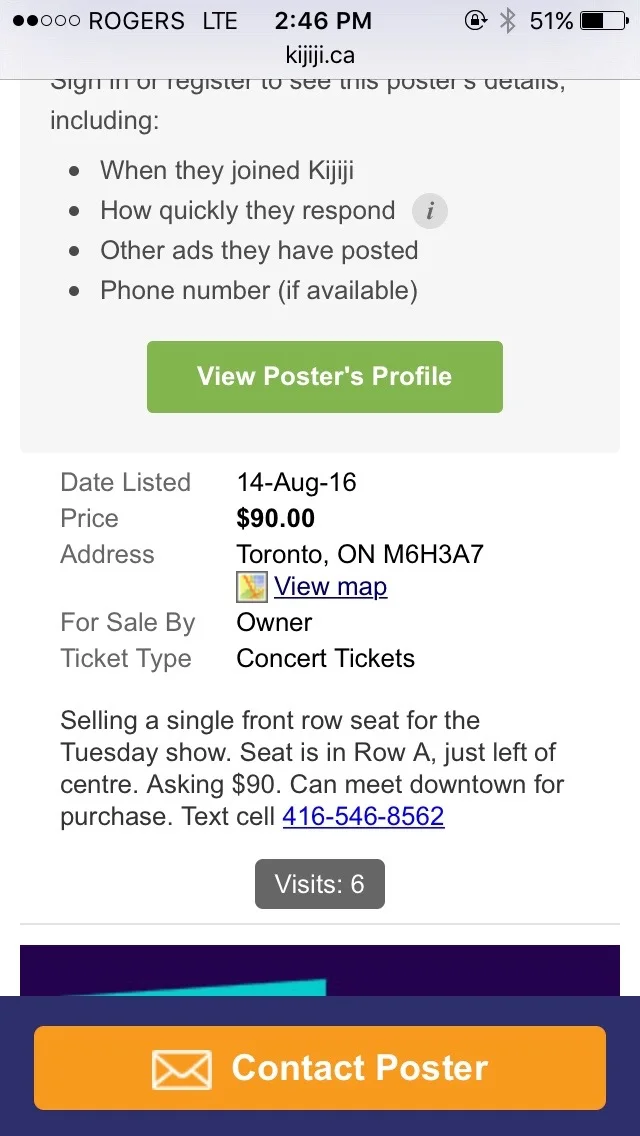640x1136 pixels.
Task: Tap the response time info icon
Action: pos(430,211)
